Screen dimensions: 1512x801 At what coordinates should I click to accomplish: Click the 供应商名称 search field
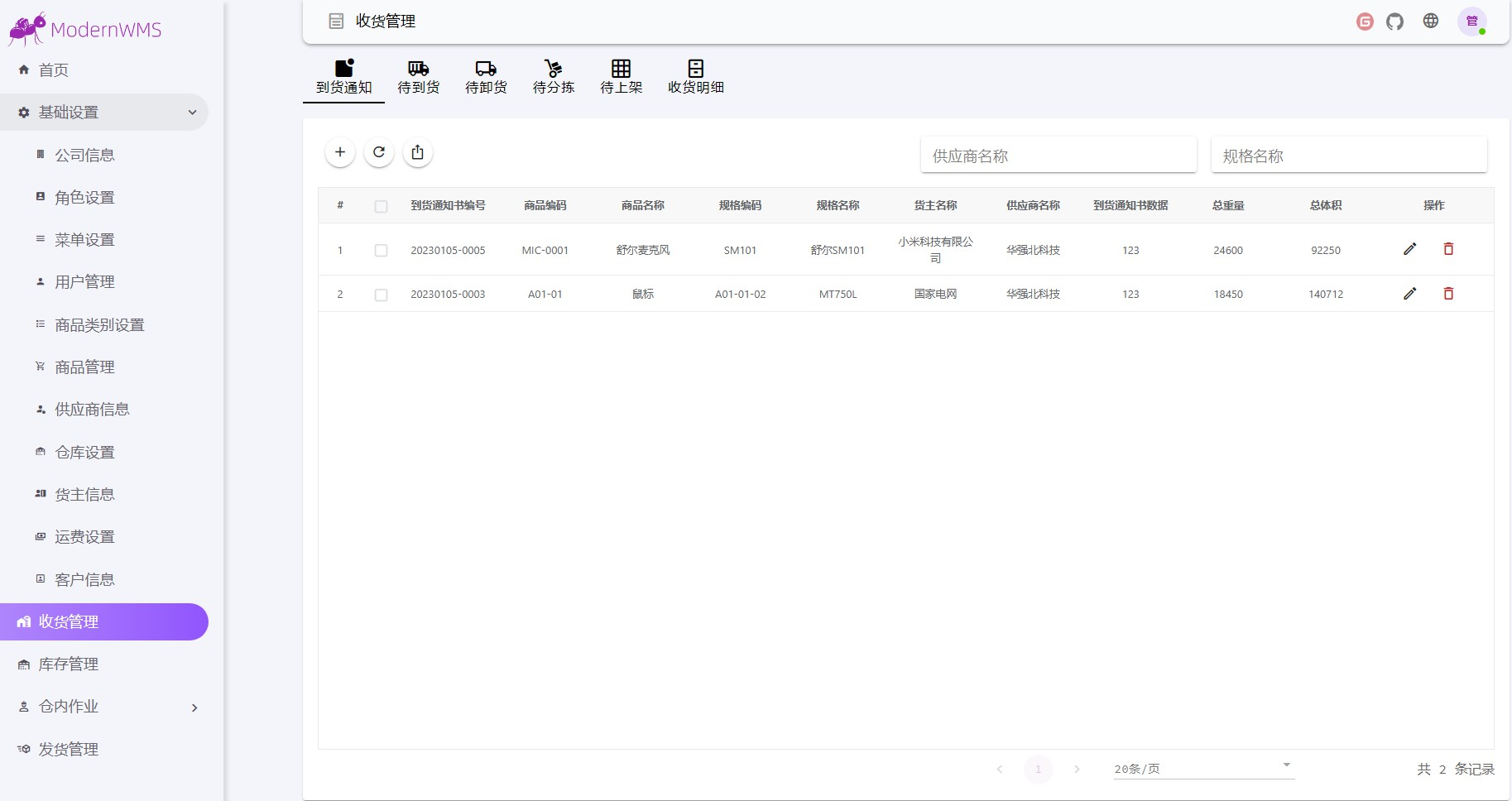[x=1058, y=155]
